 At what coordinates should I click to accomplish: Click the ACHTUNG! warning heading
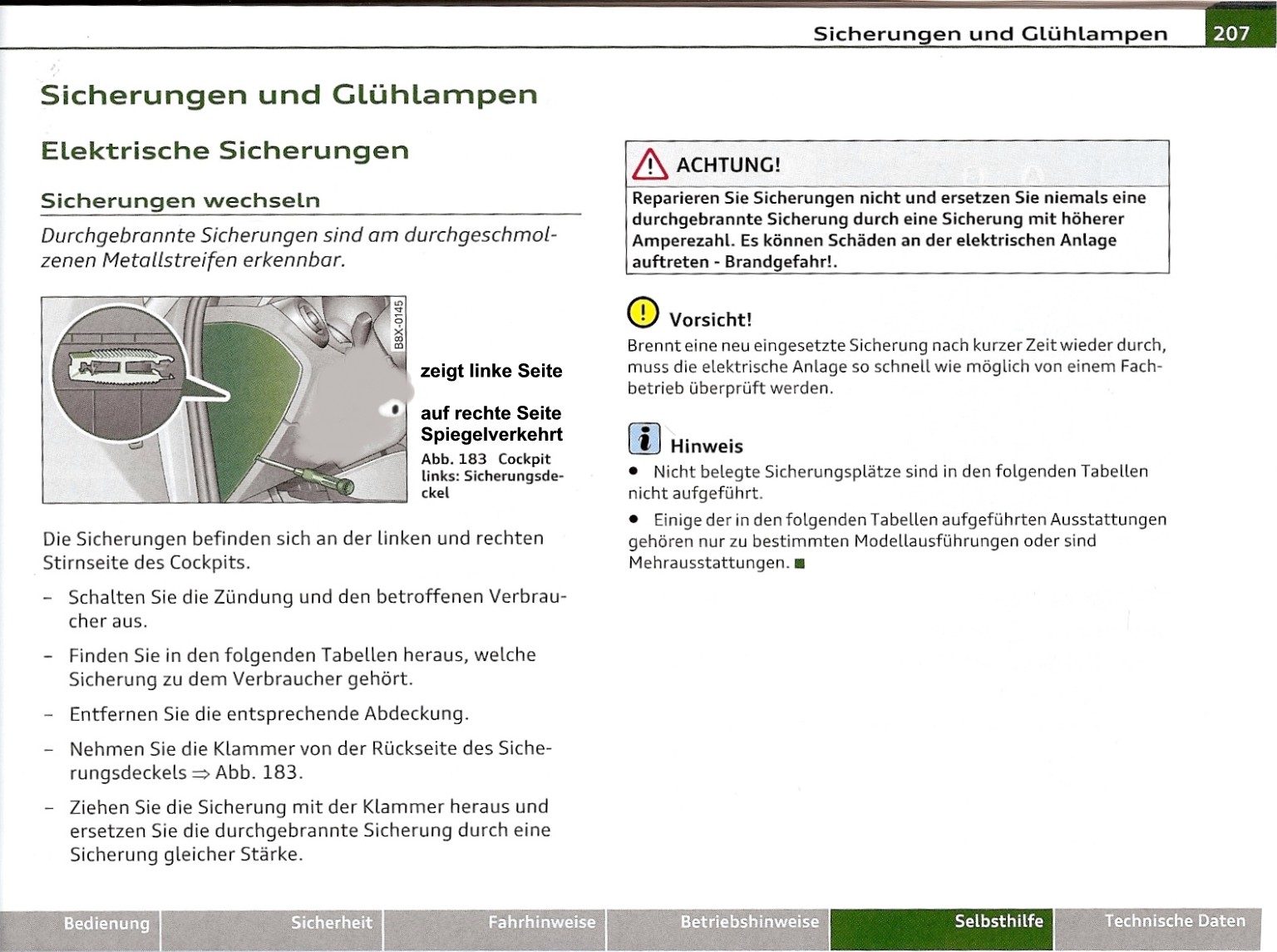[x=728, y=165]
